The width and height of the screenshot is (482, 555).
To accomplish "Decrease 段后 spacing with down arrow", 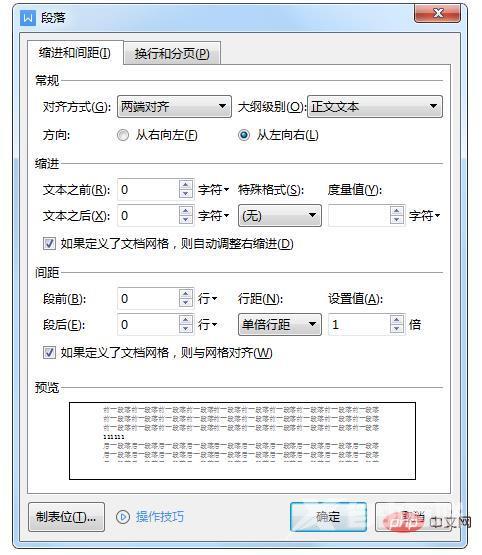I will coord(186,329).
